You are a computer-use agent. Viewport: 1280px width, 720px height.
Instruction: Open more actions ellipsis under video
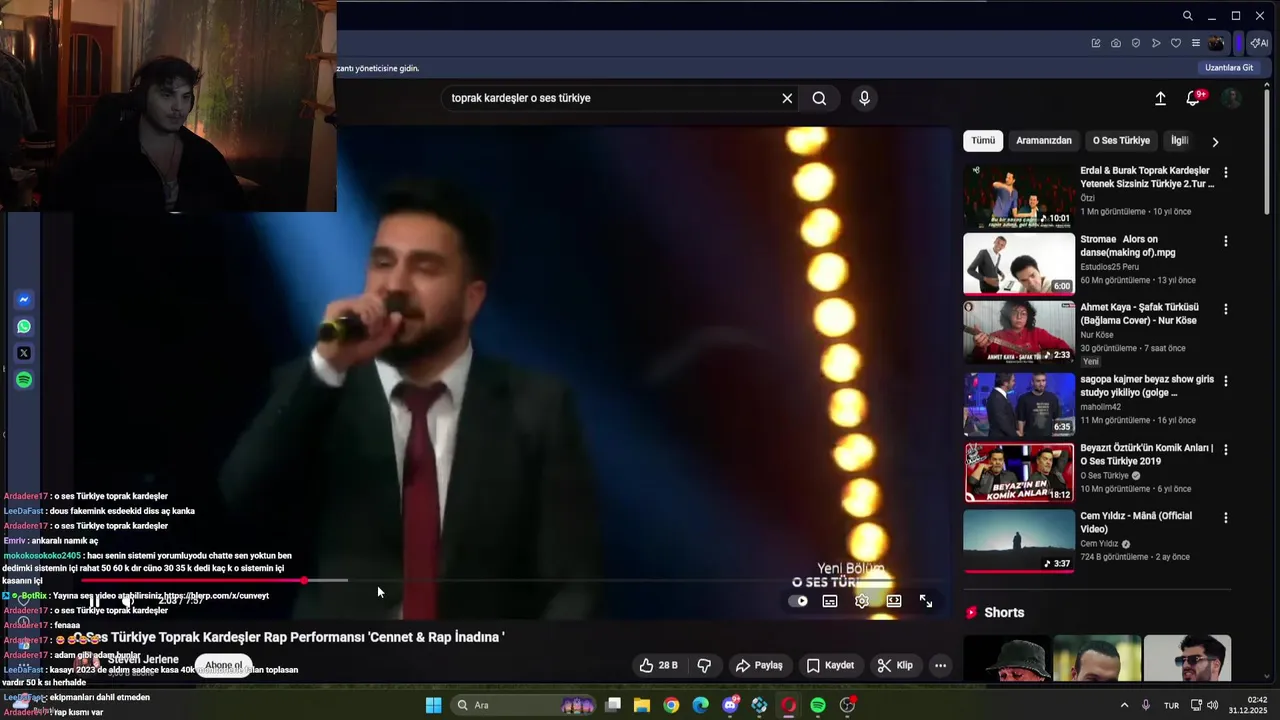point(940,665)
